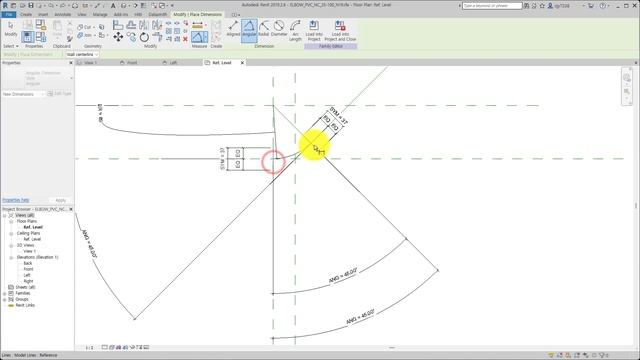The width and height of the screenshot is (640, 360).
Task: Open the New Dimensions dropdown
Action: click(23, 94)
